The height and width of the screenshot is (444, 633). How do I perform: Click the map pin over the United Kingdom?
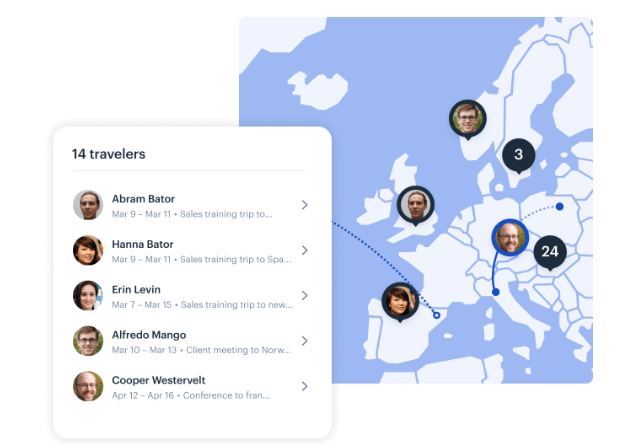(x=416, y=205)
